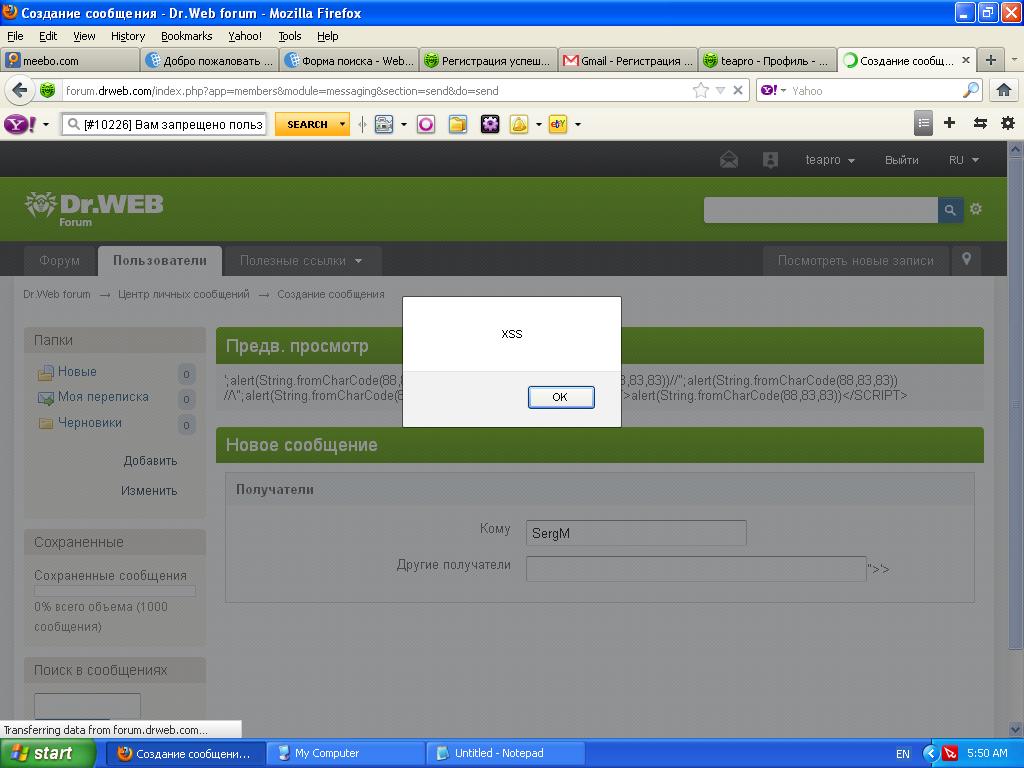This screenshot has width=1024, height=768.
Task: Open forum advanced search gear
Action: click(976, 209)
